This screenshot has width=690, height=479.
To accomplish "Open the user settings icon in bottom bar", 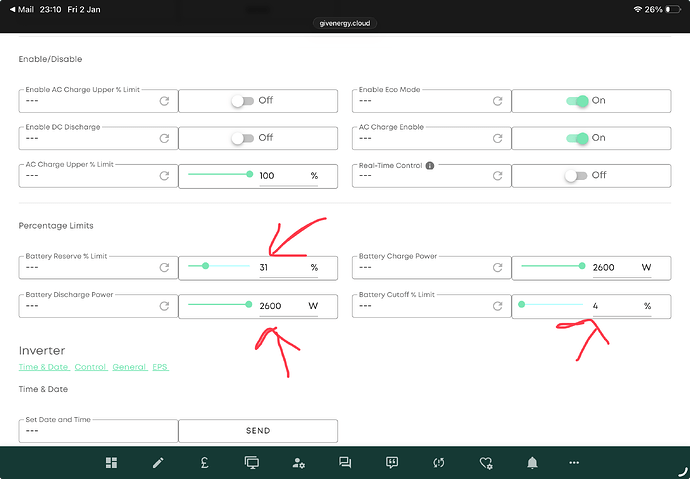I will point(298,463).
